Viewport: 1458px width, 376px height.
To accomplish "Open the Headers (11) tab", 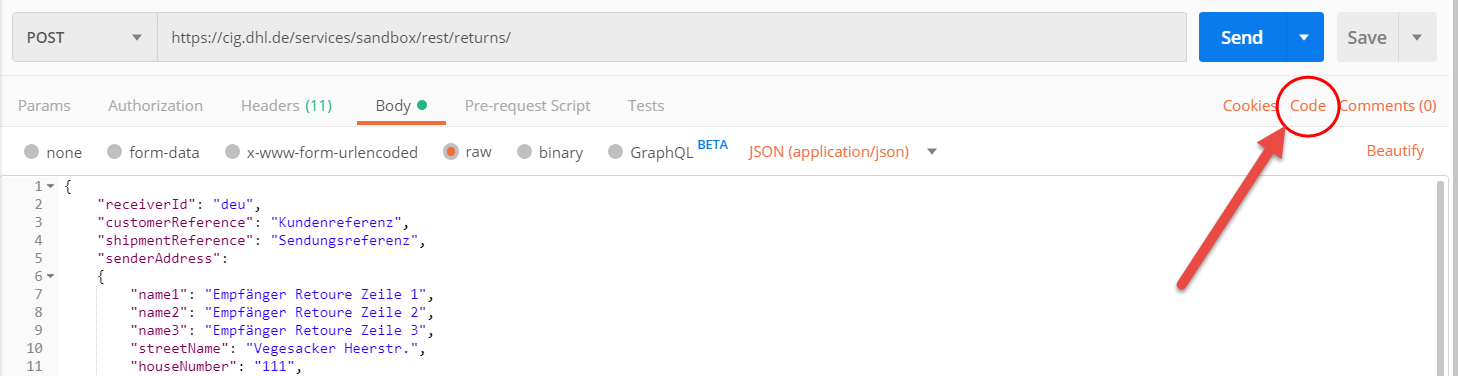I will (286, 105).
